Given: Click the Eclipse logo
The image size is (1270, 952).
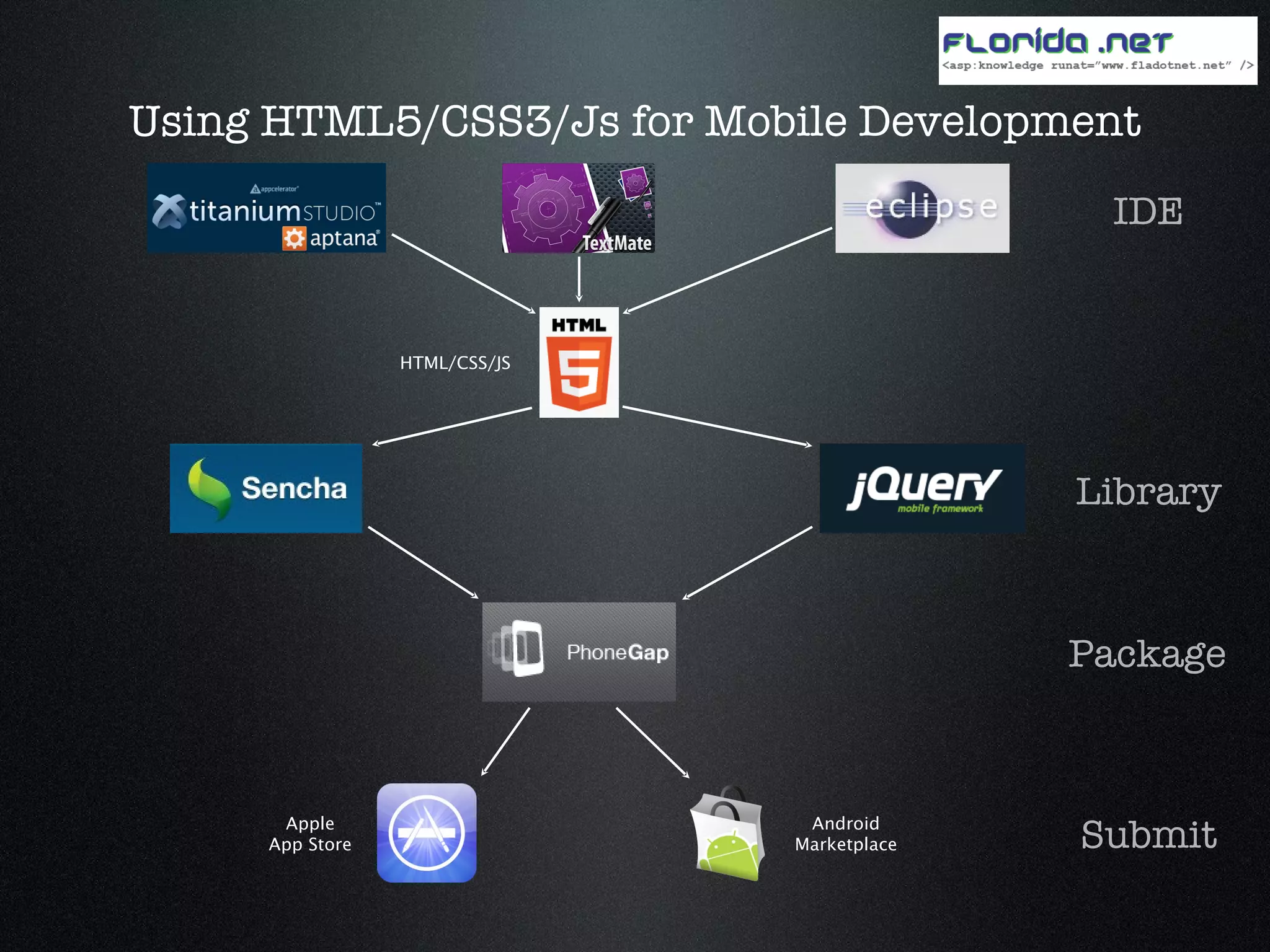Looking at the screenshot, I should pyautogui.click(x=922, y=208).
